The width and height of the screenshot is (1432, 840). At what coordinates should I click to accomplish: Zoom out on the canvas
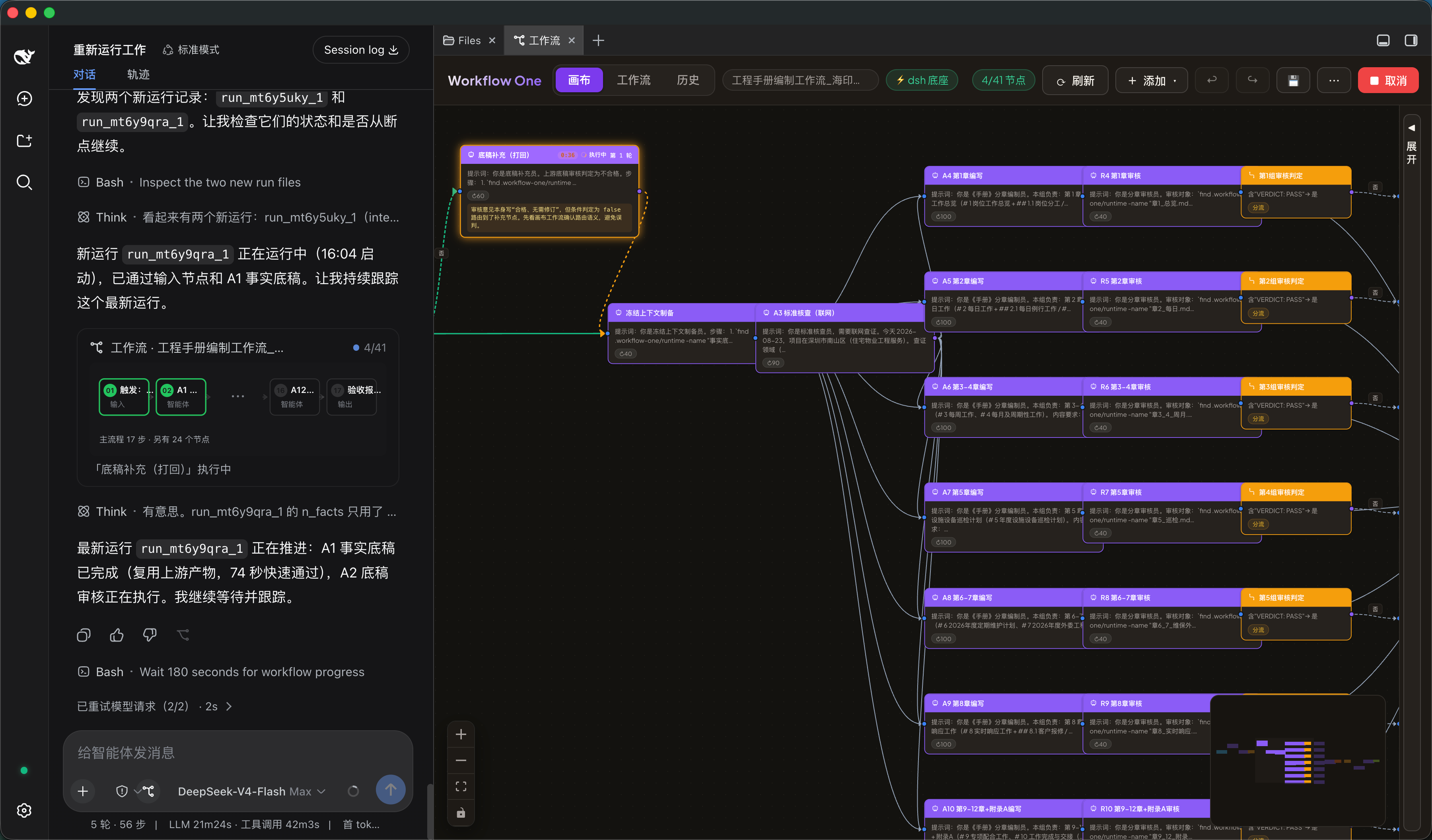coord(461,760)
